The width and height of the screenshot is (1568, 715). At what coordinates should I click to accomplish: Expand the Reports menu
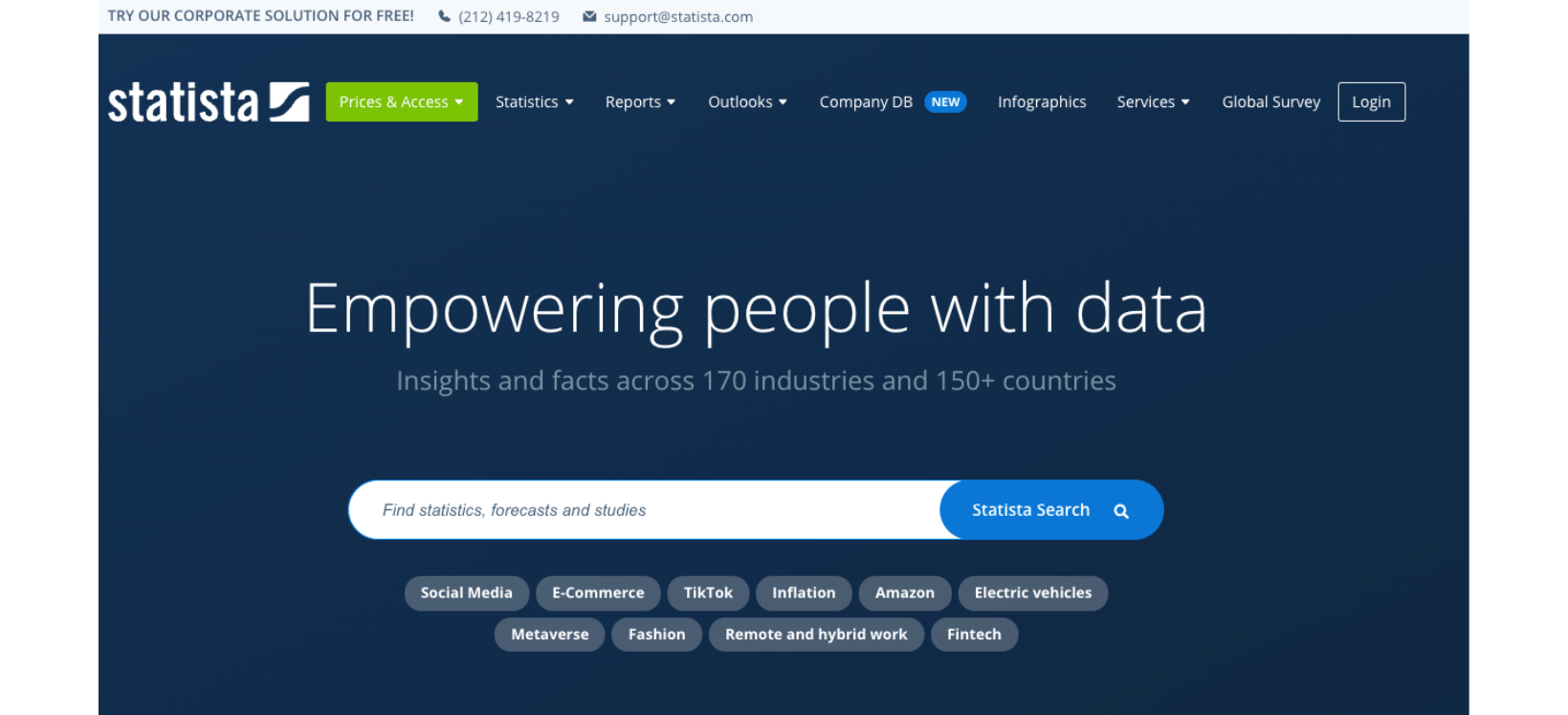640,102
